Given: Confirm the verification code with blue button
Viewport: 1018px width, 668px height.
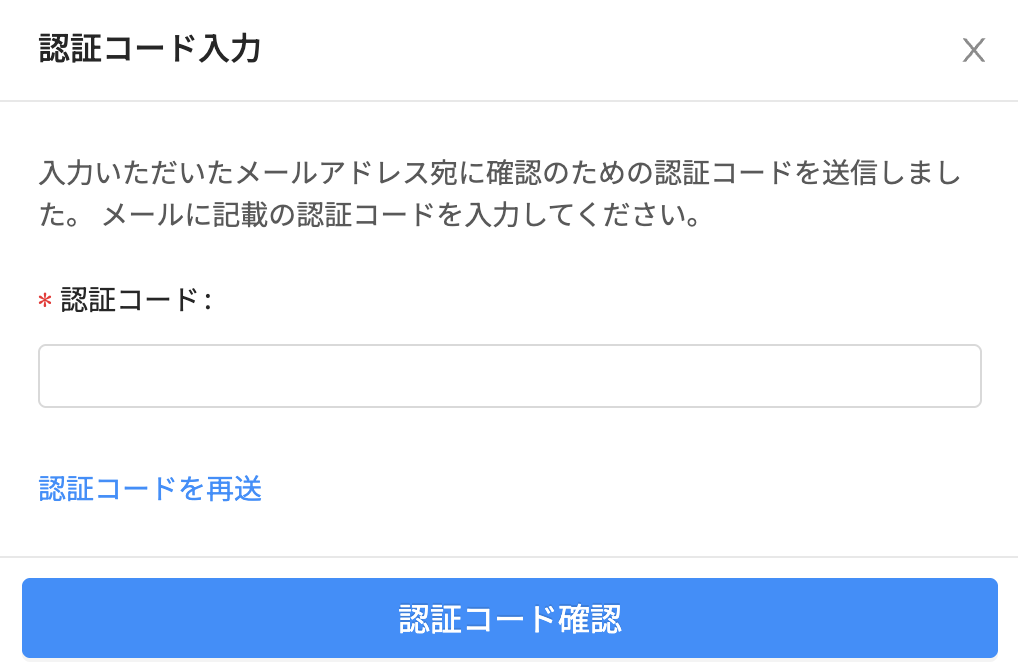Looking at the screenshot, I should coord(509,618).
